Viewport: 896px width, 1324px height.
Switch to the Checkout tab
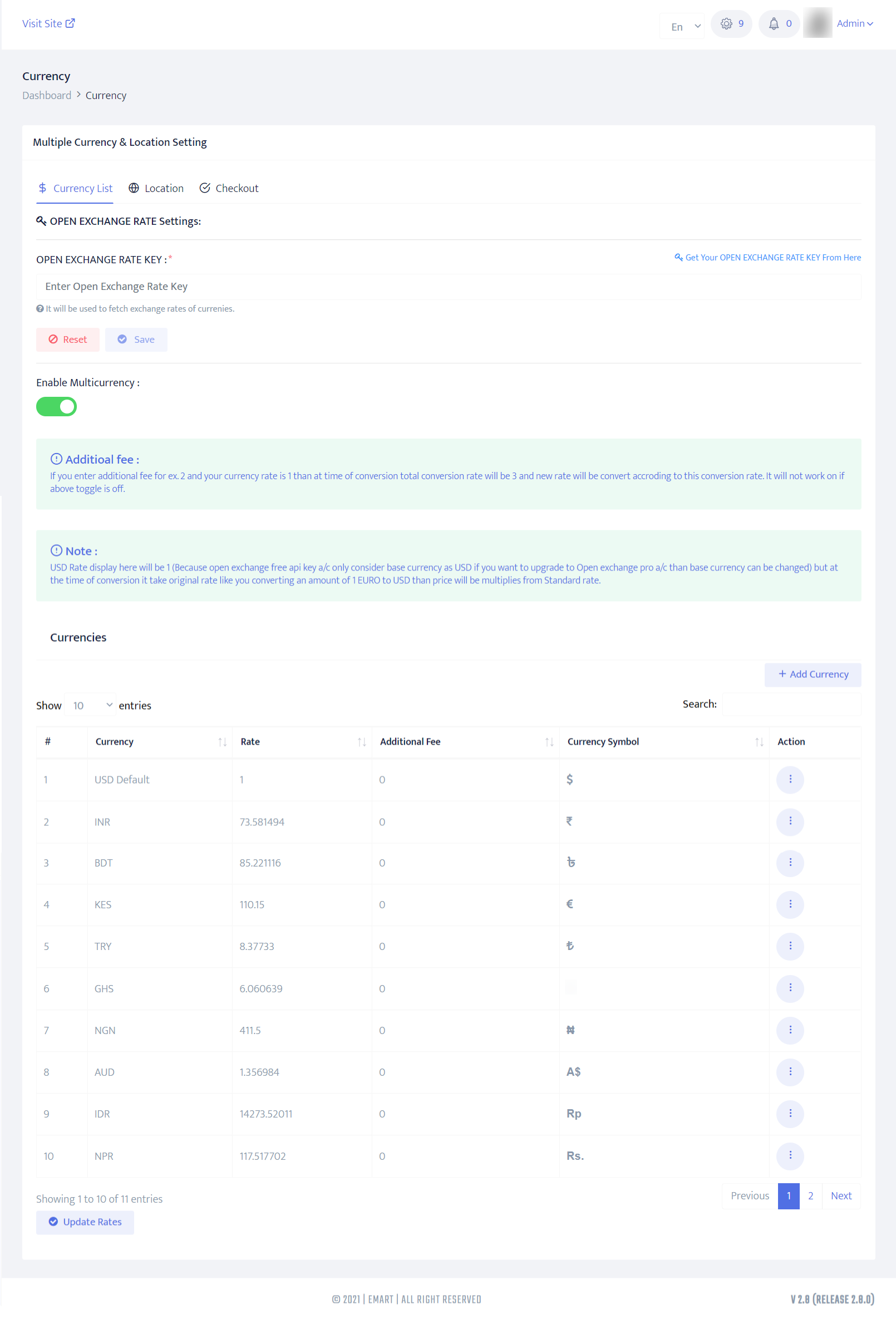(229, 188)
